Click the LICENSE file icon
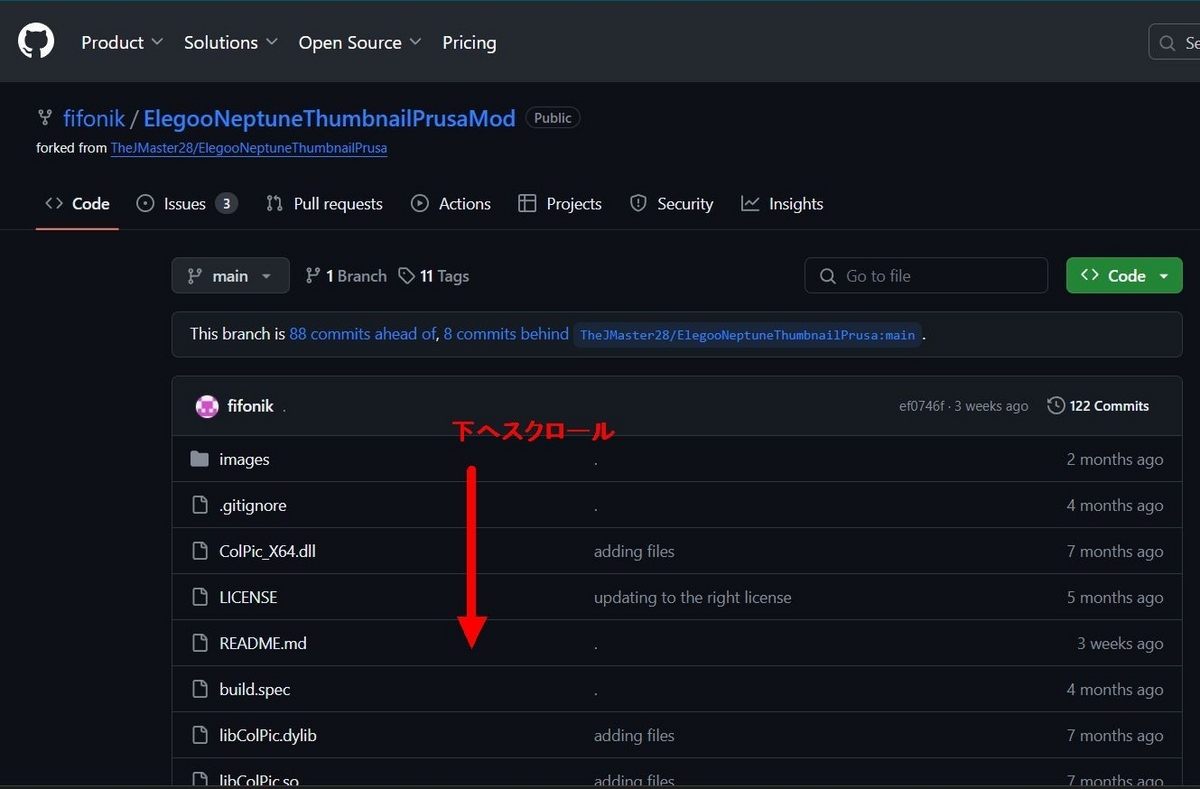 (x=200, y=597)
